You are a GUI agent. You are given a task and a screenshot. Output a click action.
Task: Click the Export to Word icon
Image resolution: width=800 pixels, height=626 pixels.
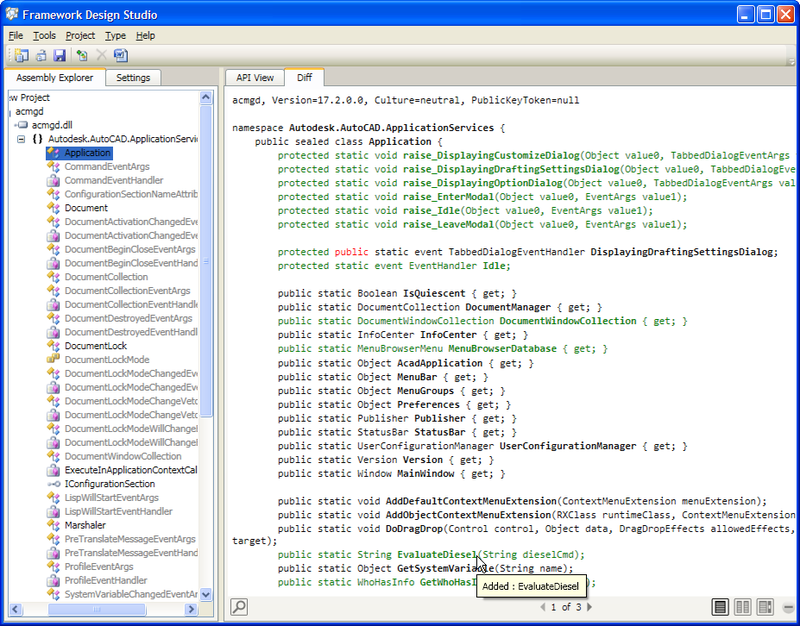point(120,55)
